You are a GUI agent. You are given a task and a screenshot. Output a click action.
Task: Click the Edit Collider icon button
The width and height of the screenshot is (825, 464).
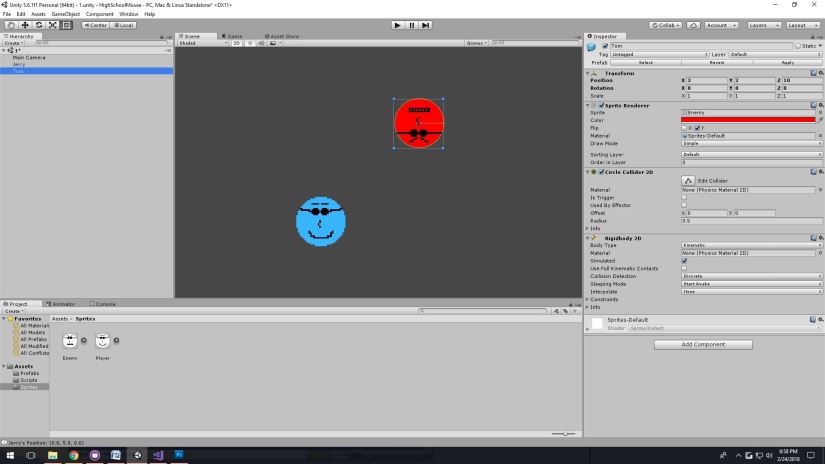688,179
